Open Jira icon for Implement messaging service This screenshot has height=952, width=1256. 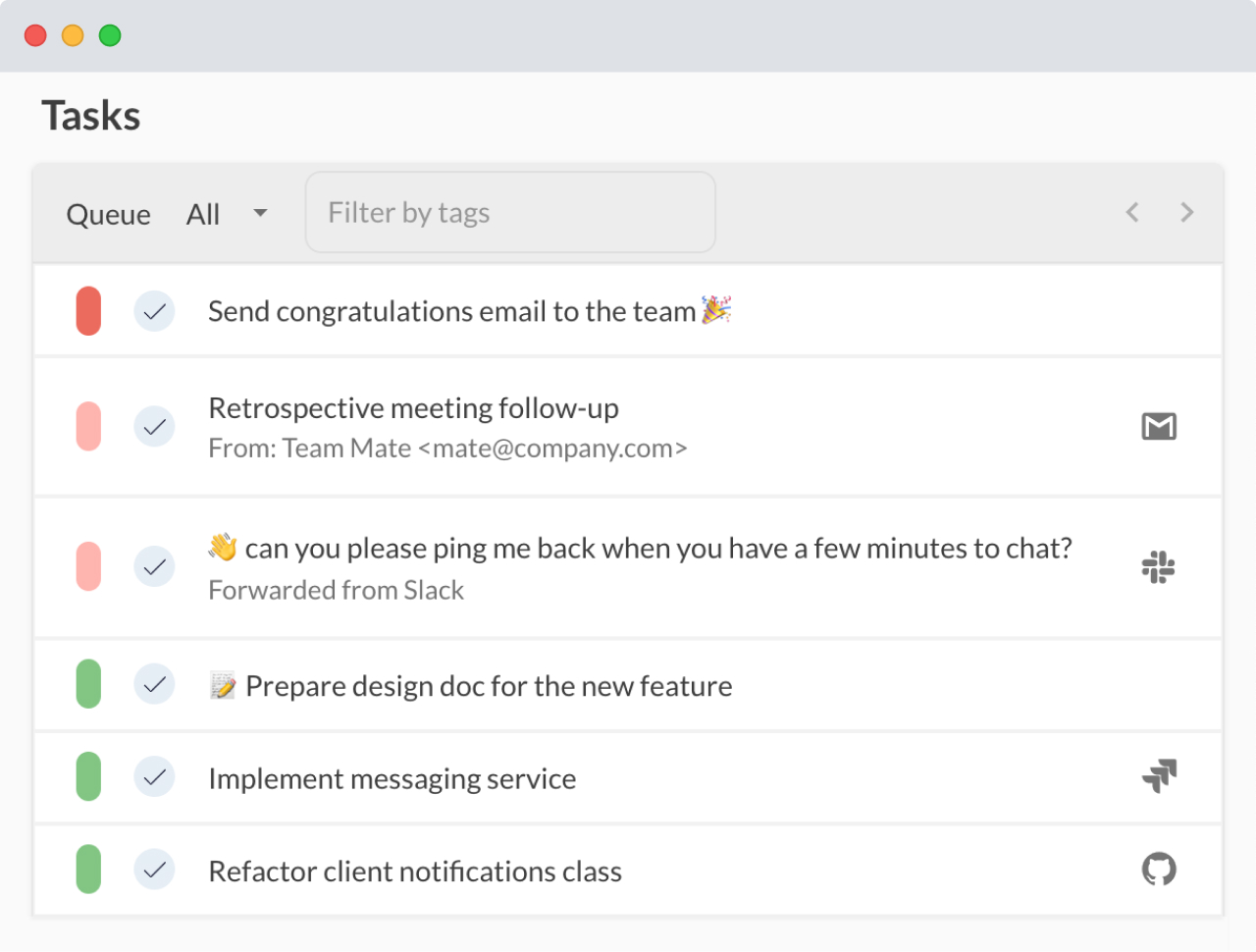point(1159,776)
